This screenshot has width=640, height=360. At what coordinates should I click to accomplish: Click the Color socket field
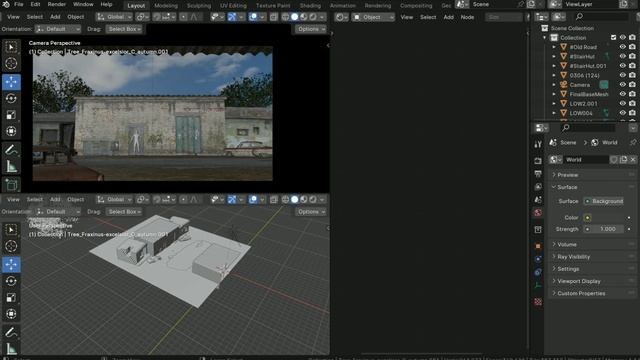click(x=603, y=217)
